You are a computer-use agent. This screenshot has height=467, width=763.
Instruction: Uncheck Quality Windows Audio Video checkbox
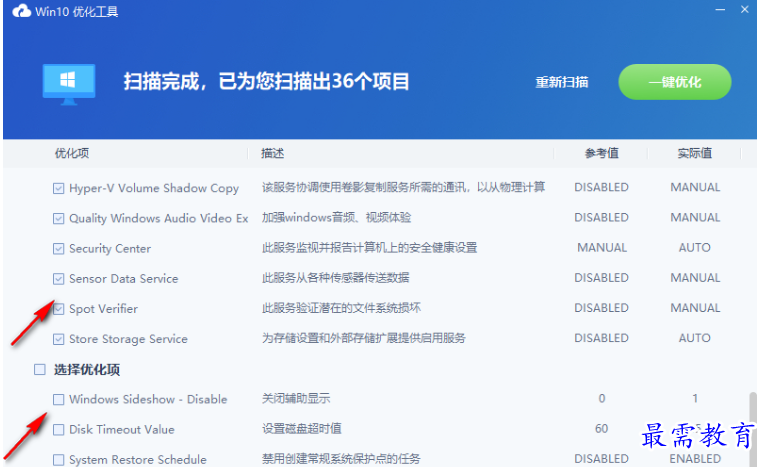tap(58, 218)
